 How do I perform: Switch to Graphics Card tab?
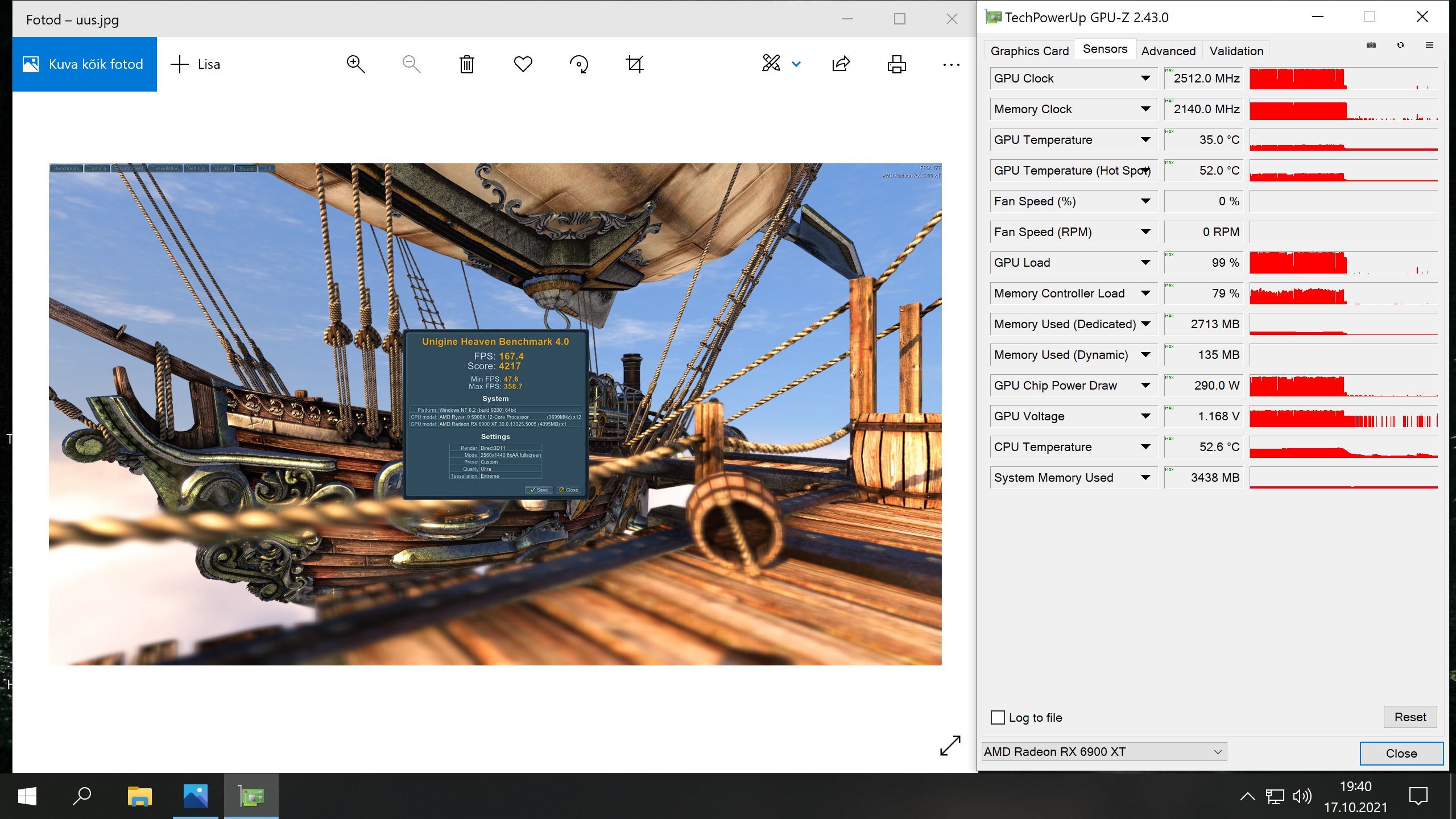tap(1029, 51)
